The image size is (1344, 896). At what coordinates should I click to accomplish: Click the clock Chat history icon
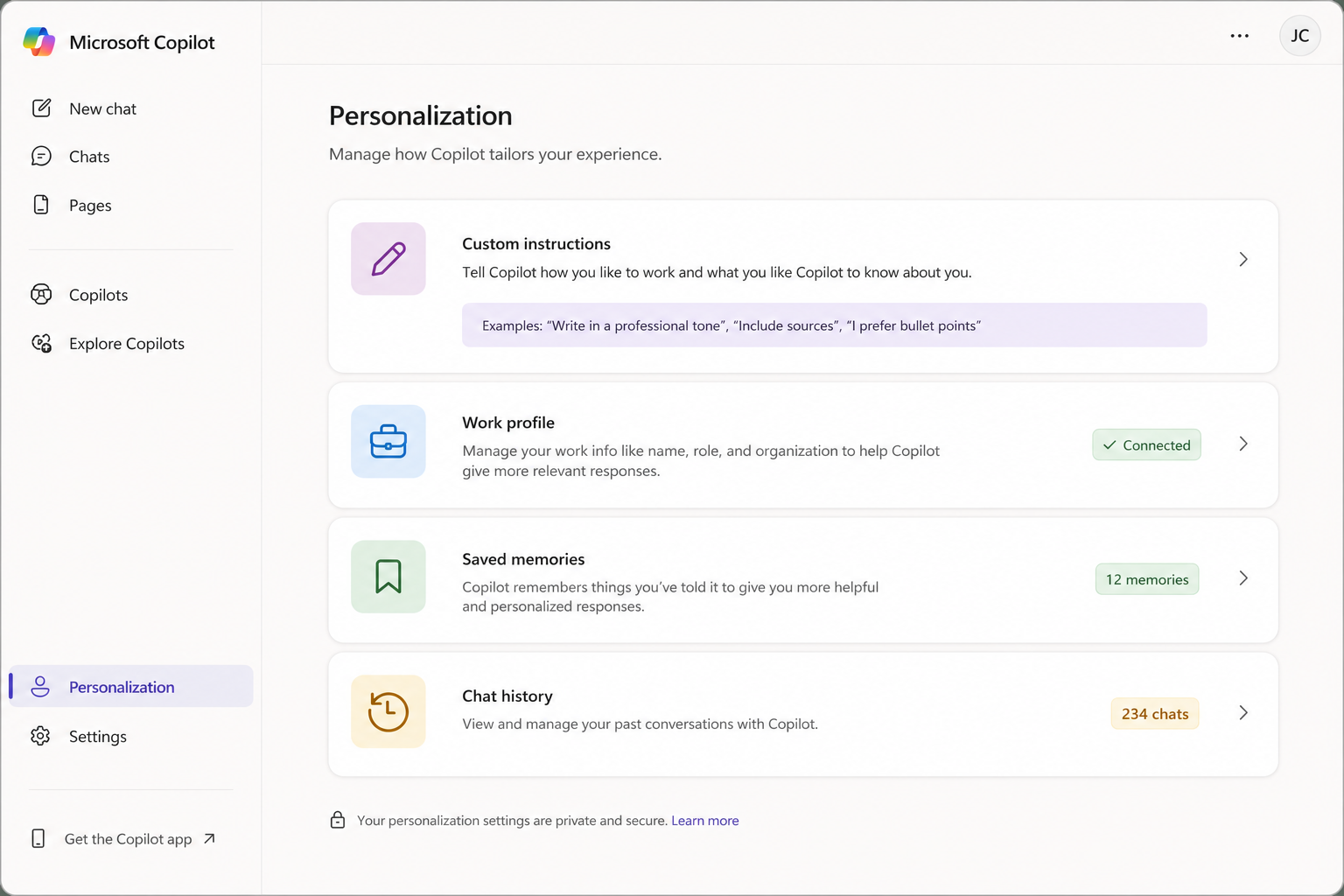coord(388,711)
